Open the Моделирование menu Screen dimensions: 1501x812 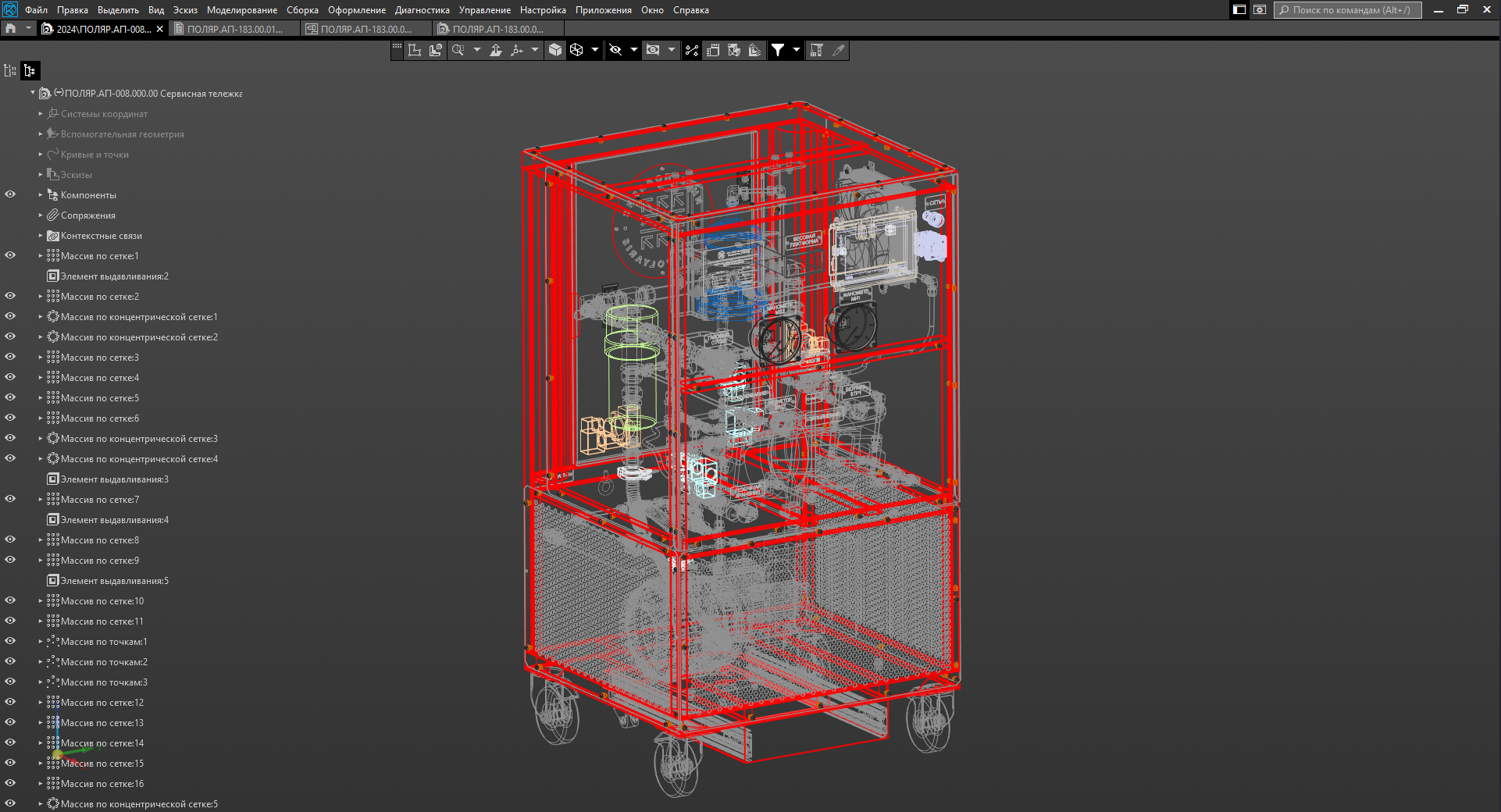[241, 10]
